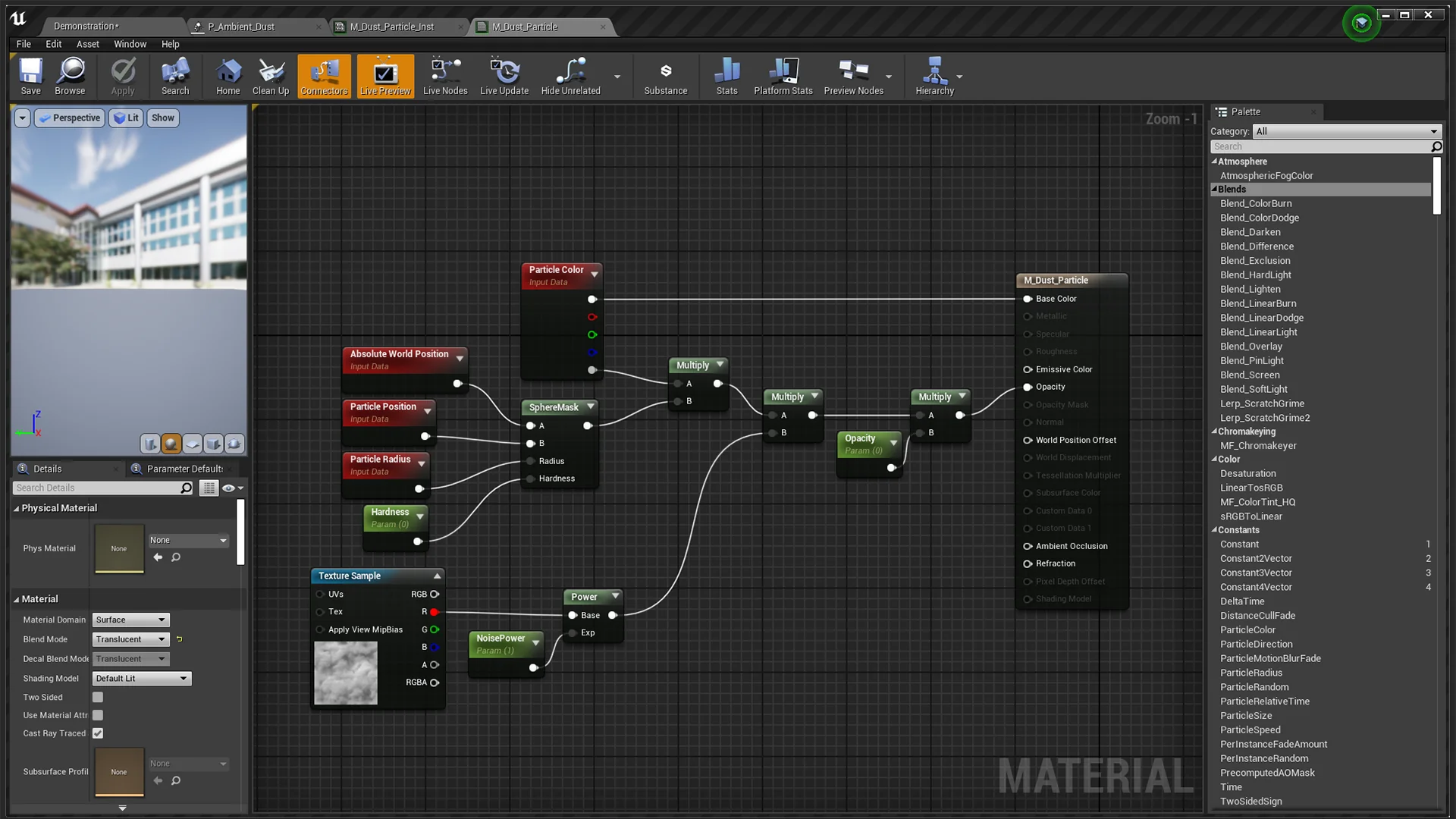Toggle the Connectors toolbar button
1456x819 pixels.
pyautogui.click(x=324, y=76)
